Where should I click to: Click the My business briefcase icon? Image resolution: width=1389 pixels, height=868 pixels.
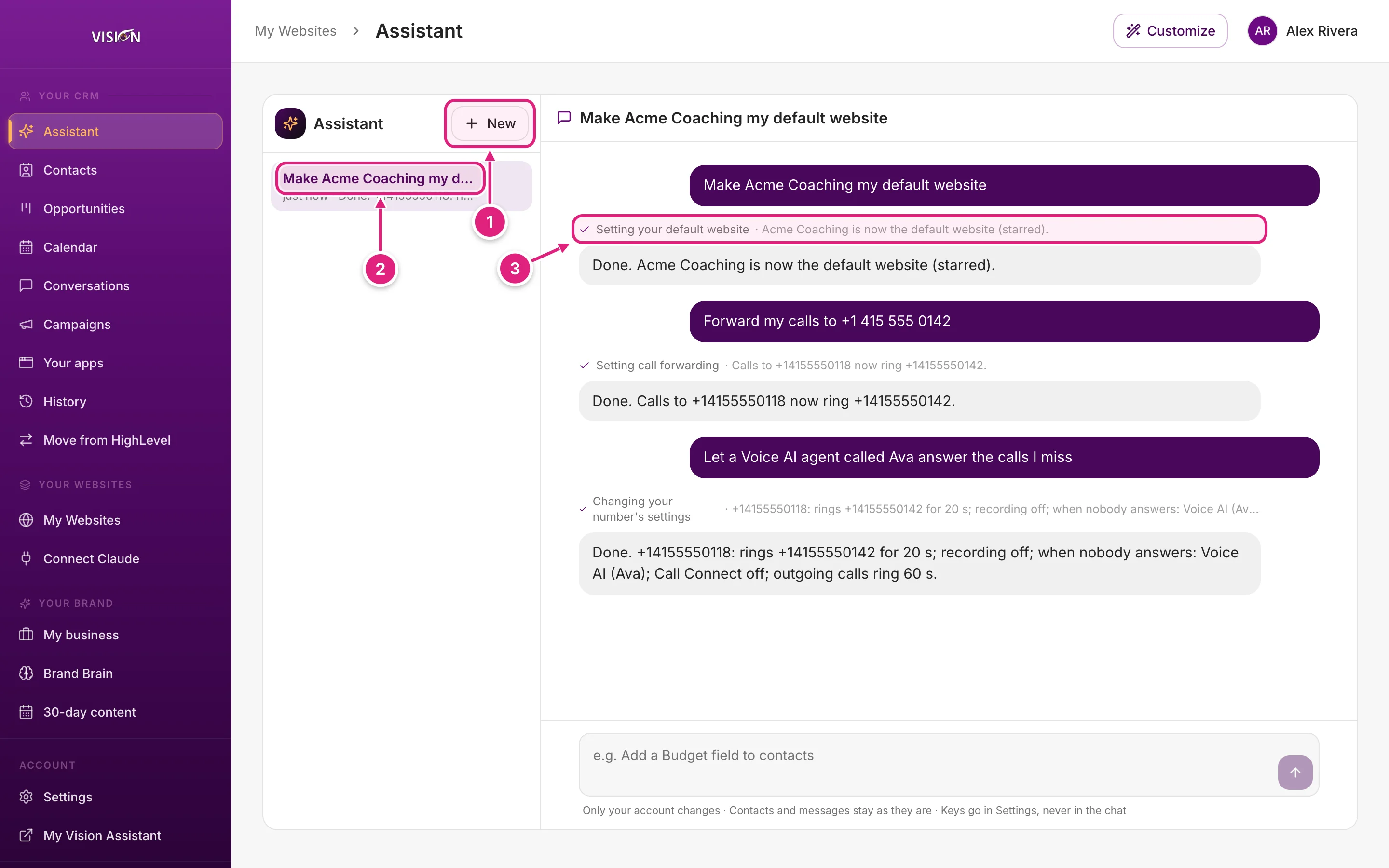click(x=26, y=635)
